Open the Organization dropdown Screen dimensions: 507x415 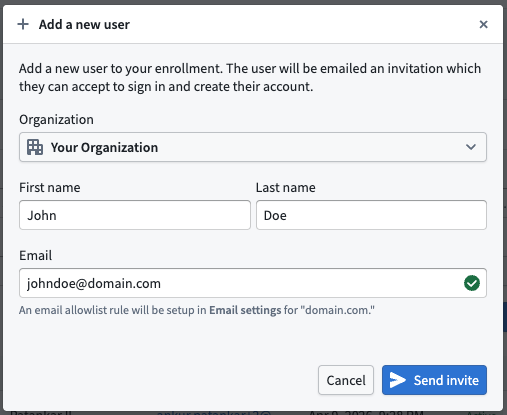click(253, 147)
